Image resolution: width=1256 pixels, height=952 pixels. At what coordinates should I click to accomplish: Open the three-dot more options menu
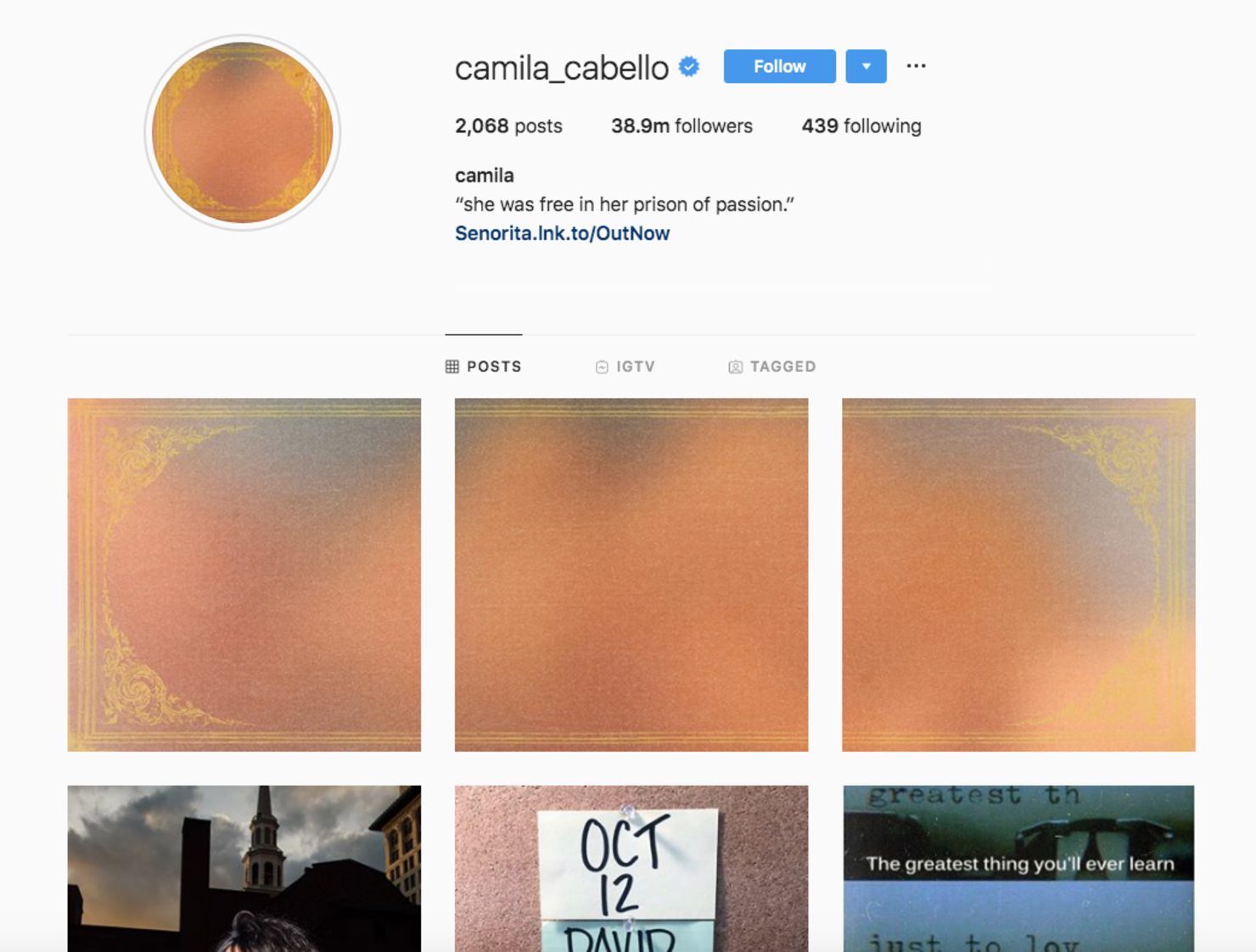pos(916,66)
